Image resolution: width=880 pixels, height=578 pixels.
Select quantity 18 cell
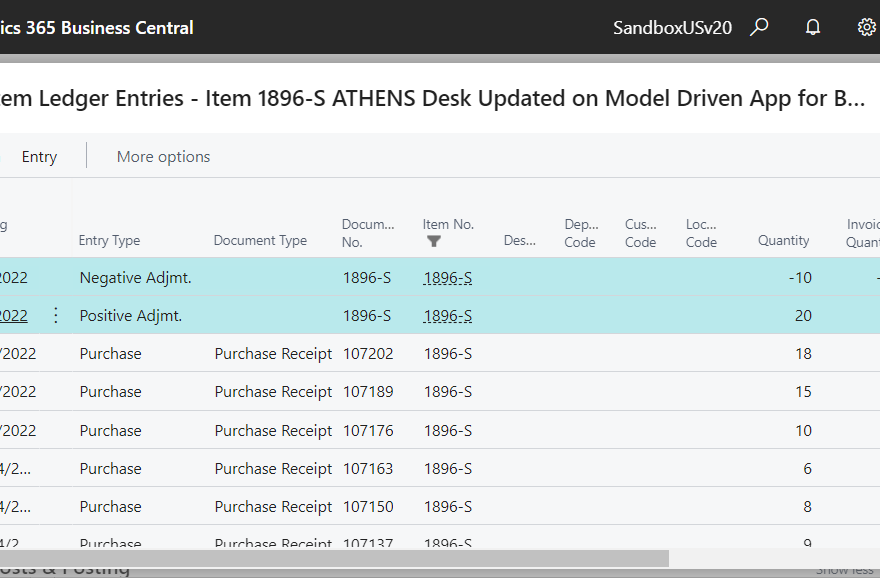pyautogui.click(x=803, y=354)
